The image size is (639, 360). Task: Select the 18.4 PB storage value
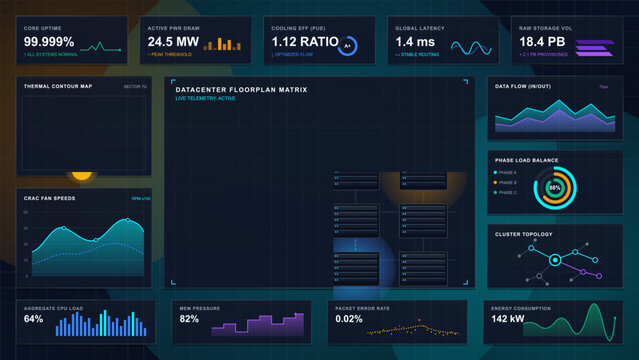pyautogui.click(x=542, y=42)
